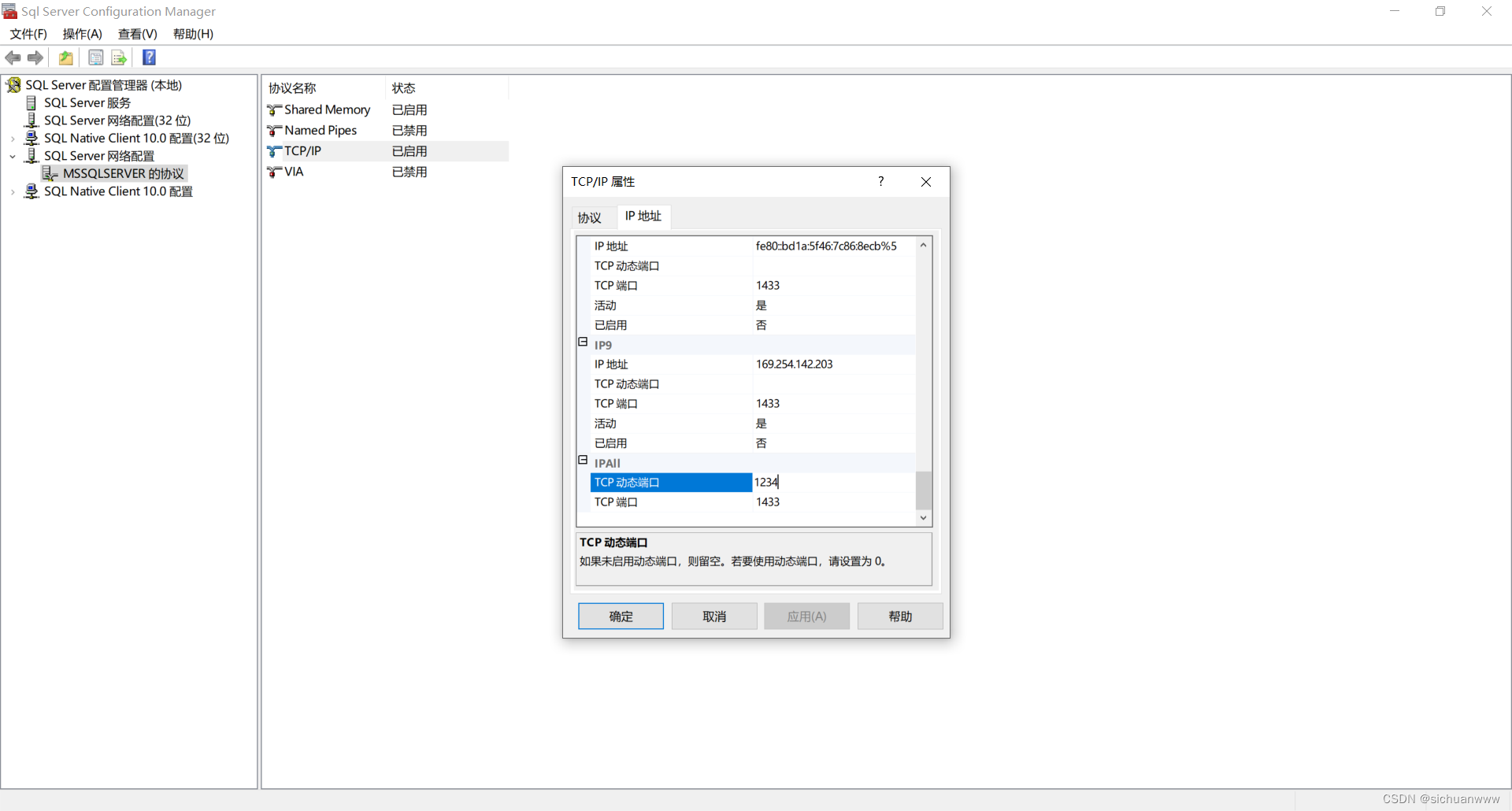Collapse the IP9 property group
Image resolution: width=1512 pixels, height=811 pixels.
coord(583,343)
